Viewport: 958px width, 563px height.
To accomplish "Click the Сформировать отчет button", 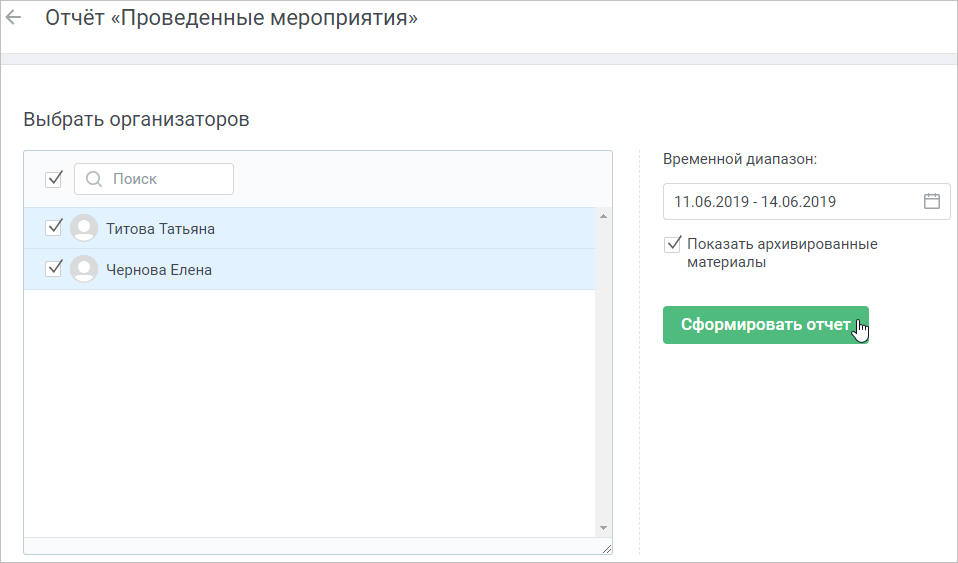I will pyautogui.click(x=766, y=325).
